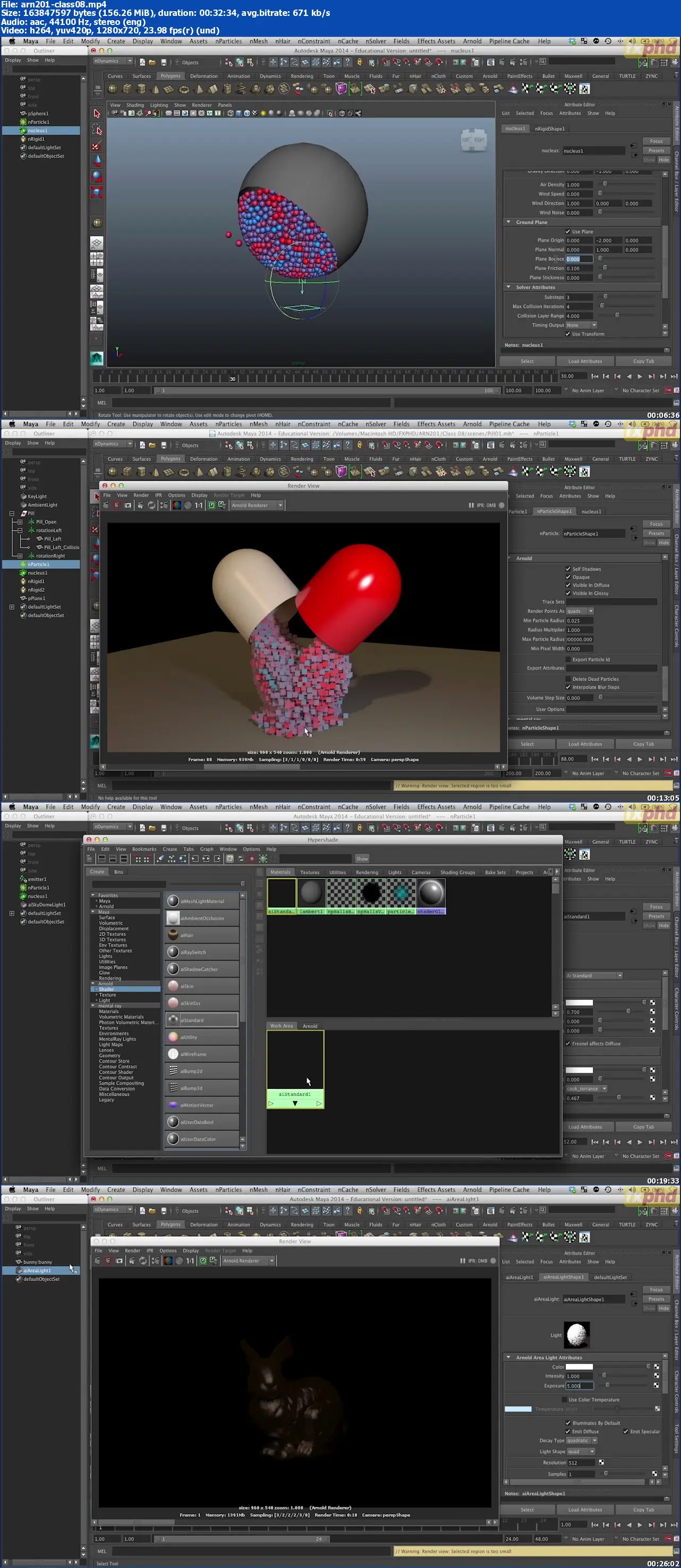Pause IPR in the pill Render View
This screenshot has height=1568, width=681.
click(x=471, y=505)
